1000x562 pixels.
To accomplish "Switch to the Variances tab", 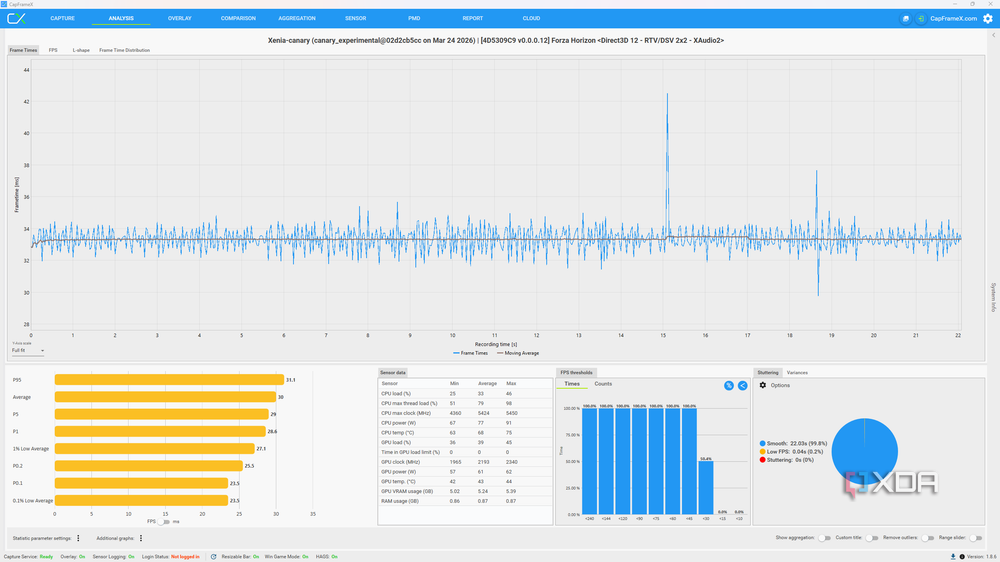I will [797, 373].
